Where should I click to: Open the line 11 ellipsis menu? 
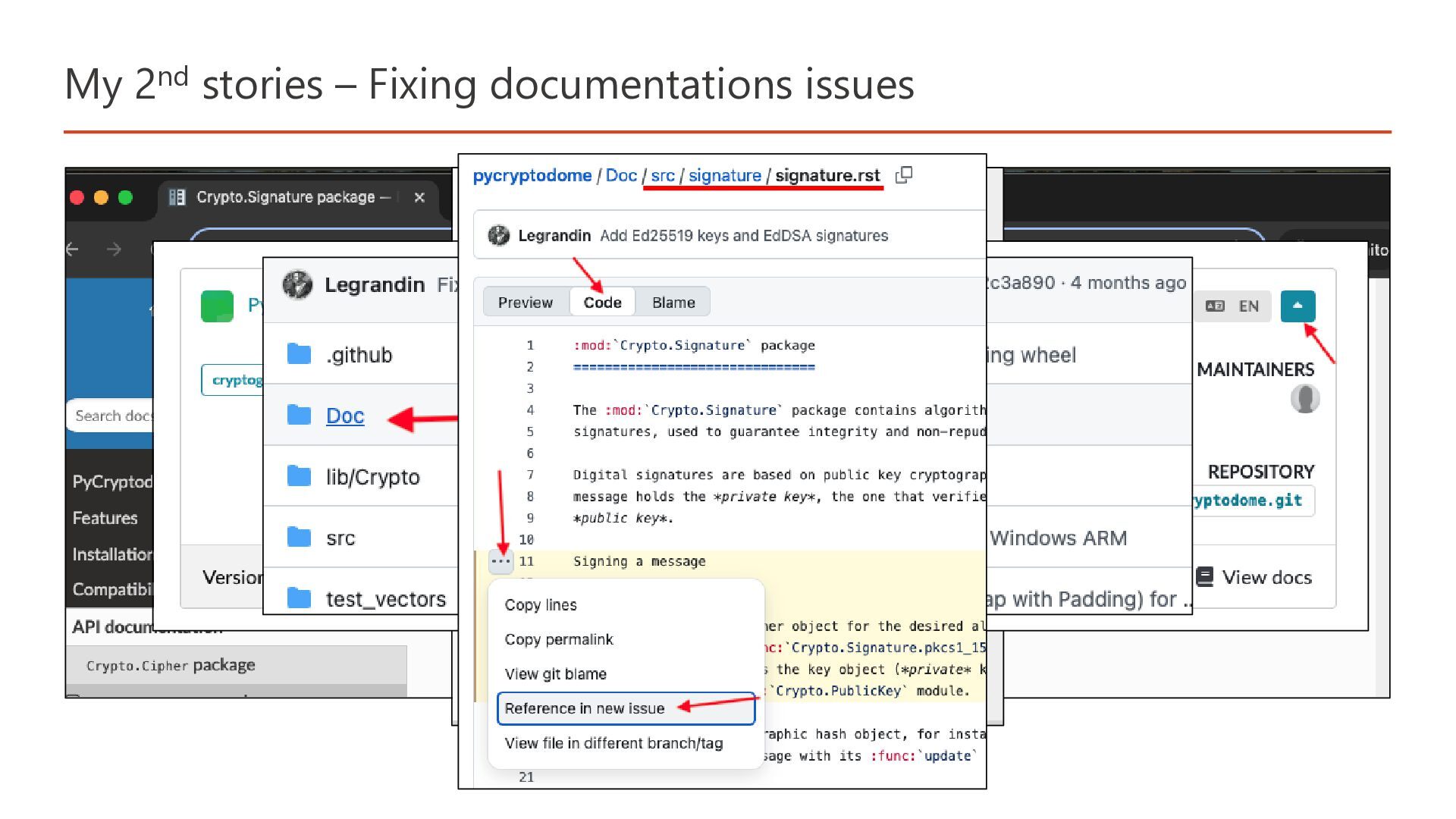coord(500,561)
